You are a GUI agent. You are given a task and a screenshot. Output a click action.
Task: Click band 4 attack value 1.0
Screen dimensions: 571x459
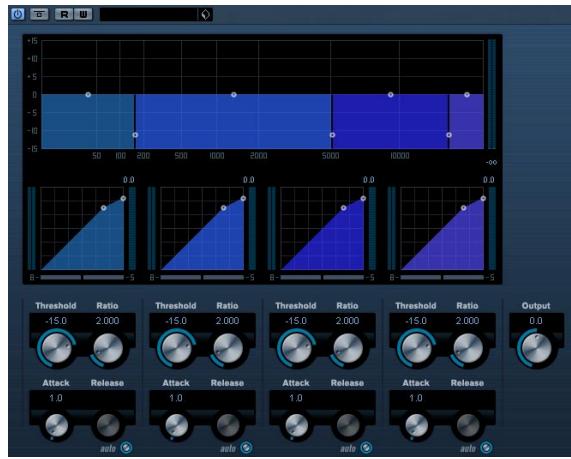tap(416, 398)
